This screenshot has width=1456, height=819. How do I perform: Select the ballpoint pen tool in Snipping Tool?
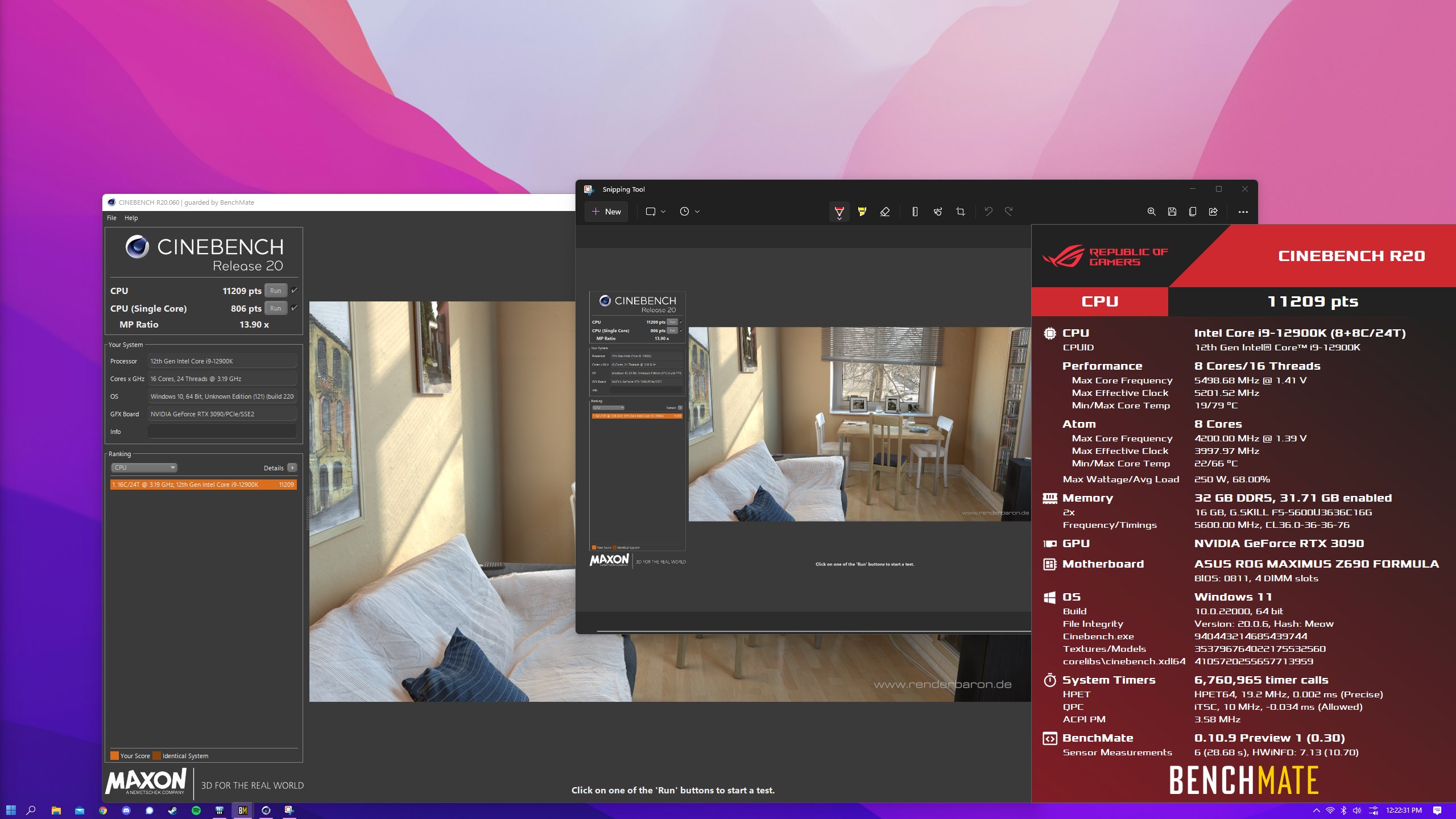(x=839, y=212)
